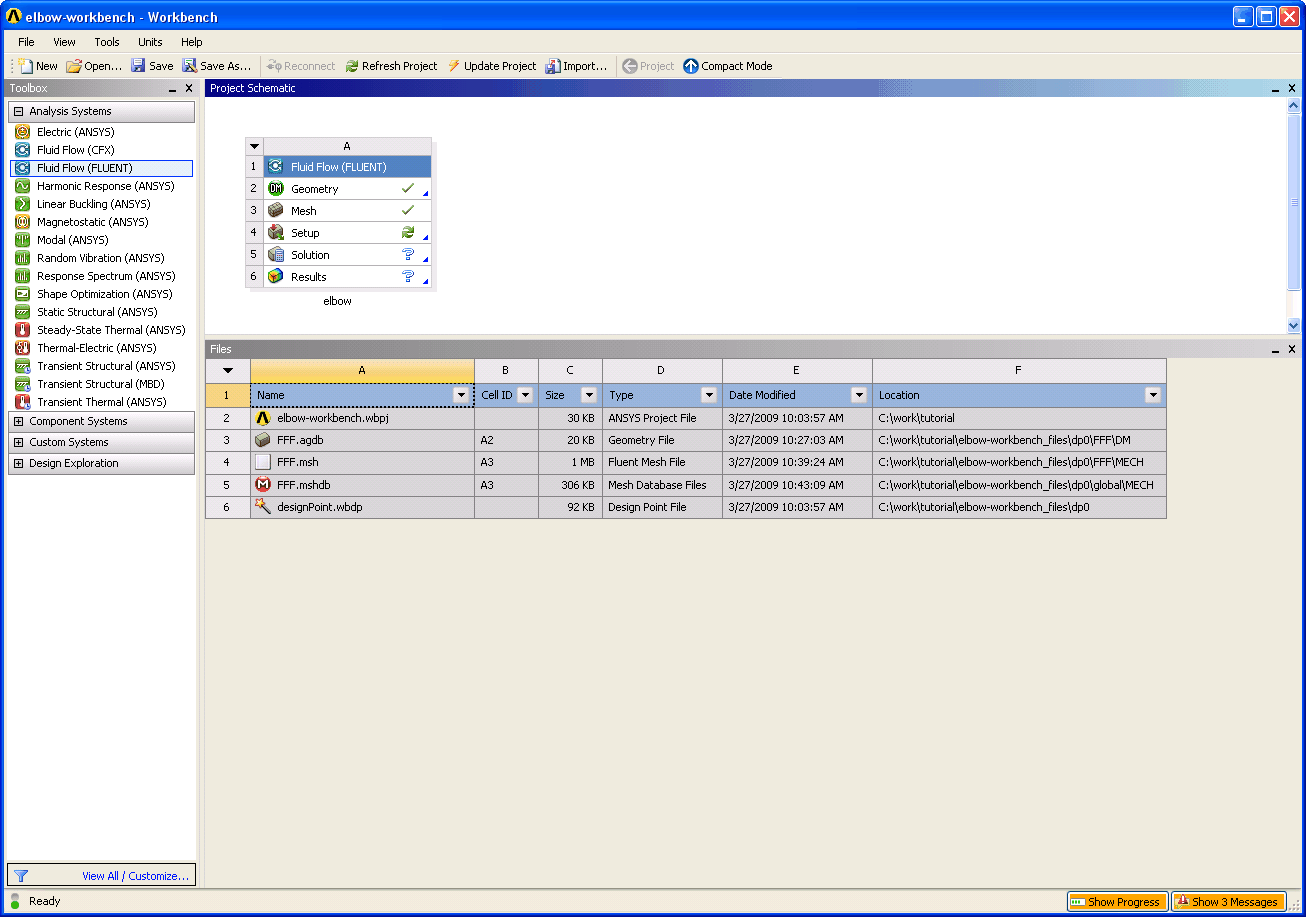The height and width of the screenshot is (917, 1306).
Task: Expand the Component Systems group
Action: point(19,422)
